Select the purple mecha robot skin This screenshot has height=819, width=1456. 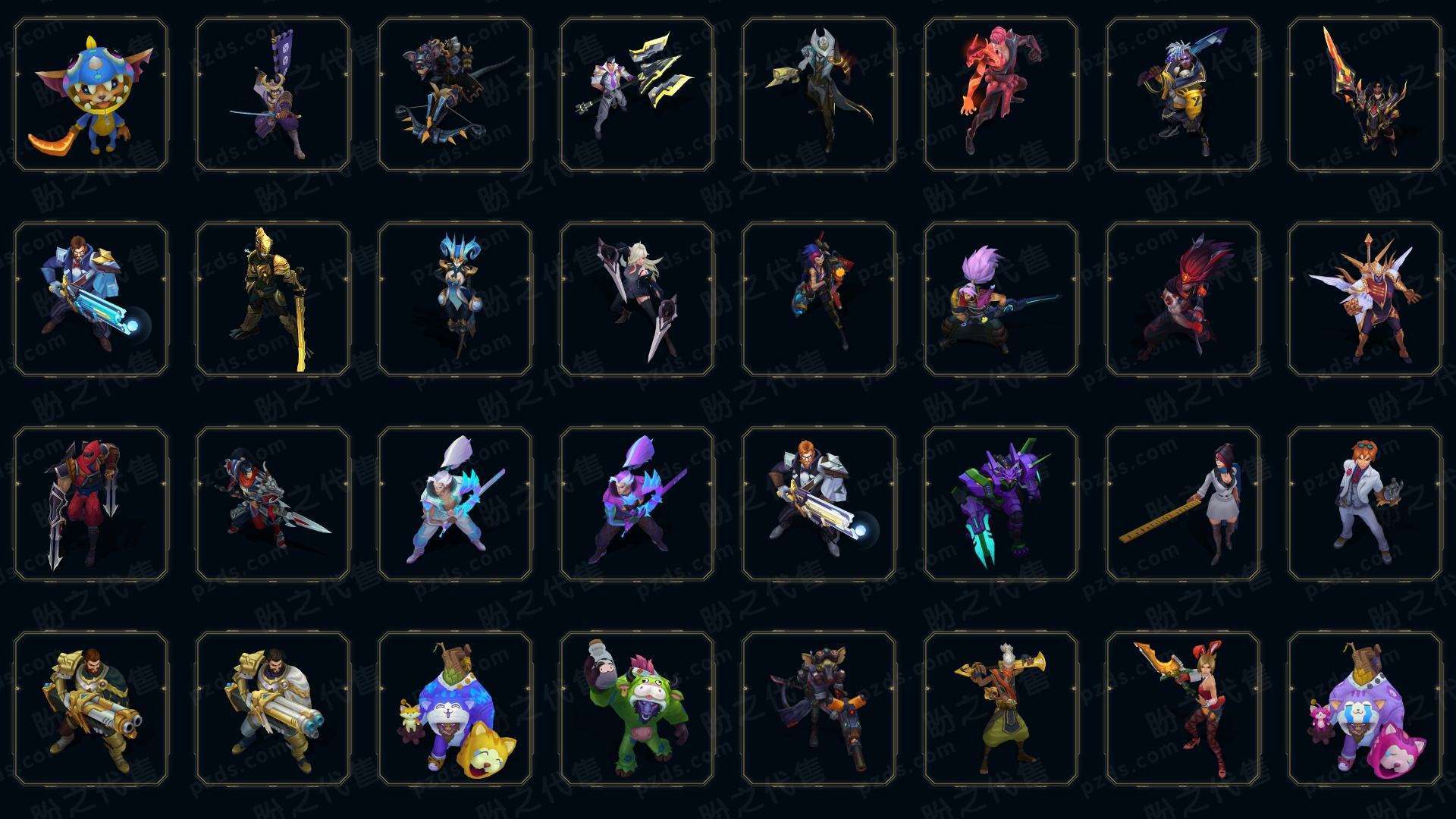1001,504
